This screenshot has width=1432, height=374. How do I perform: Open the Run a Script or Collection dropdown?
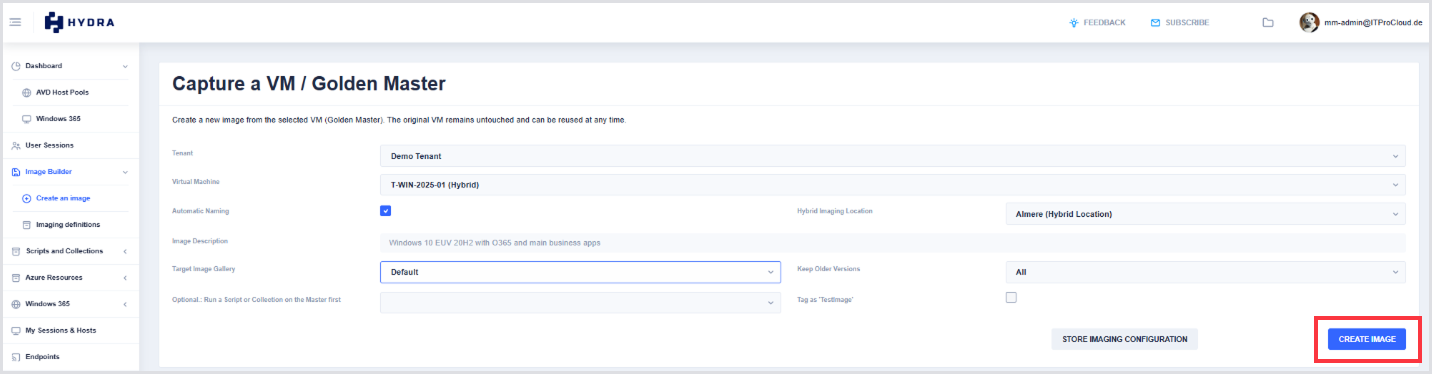(581, 302)
